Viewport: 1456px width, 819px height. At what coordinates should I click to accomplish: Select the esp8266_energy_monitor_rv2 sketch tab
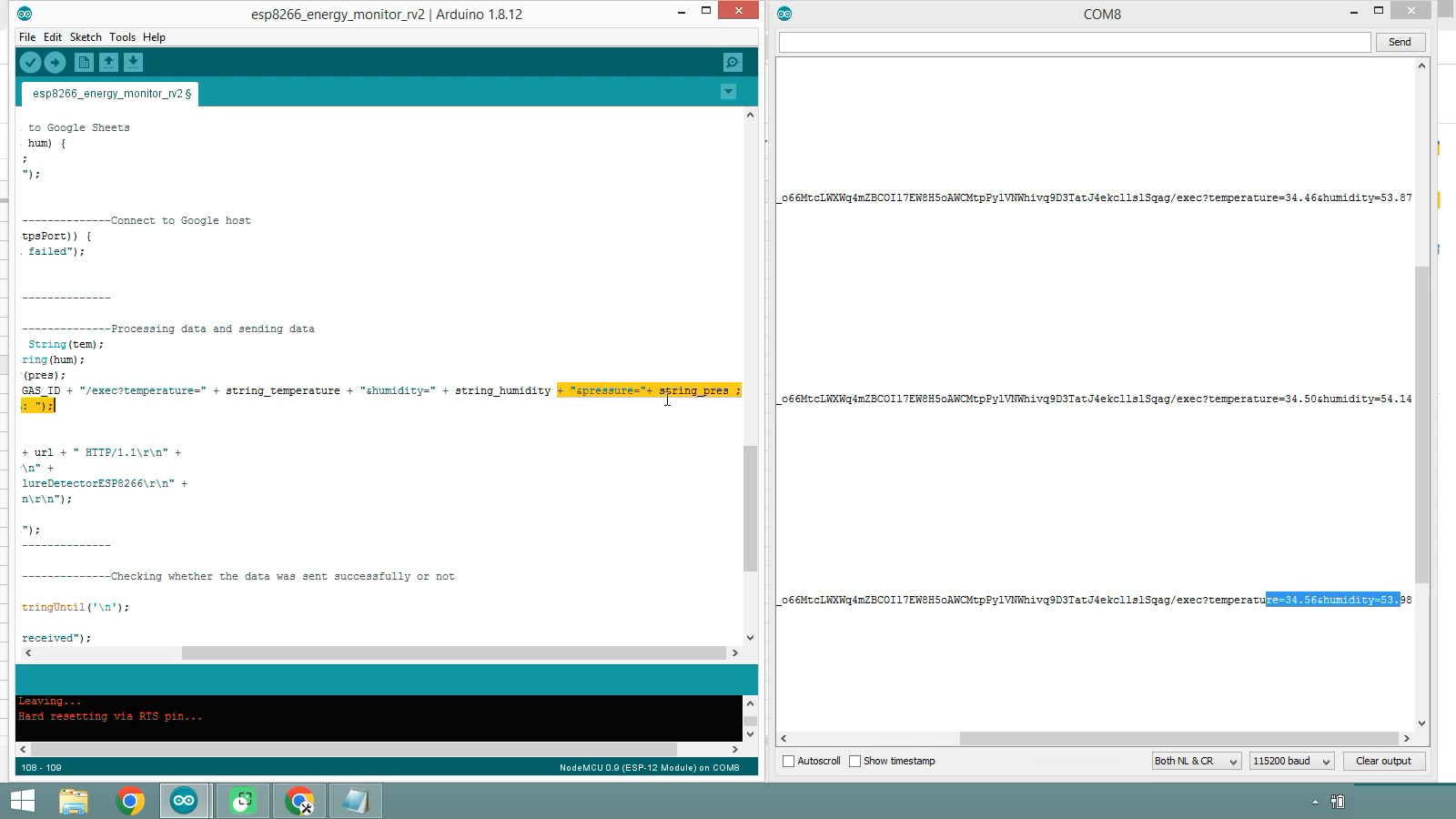[x=111, y=93]
